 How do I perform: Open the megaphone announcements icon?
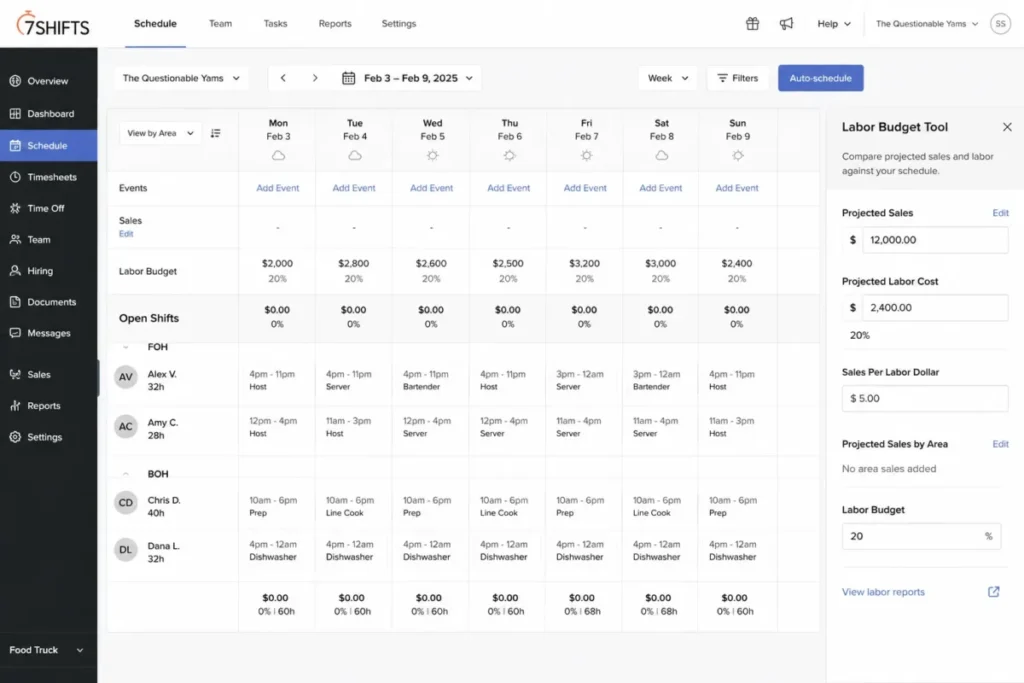coord(786,24)
